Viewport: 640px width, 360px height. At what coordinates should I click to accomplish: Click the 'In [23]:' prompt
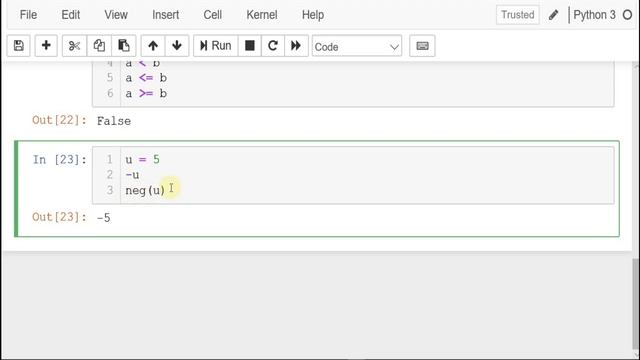coord(60,160)
